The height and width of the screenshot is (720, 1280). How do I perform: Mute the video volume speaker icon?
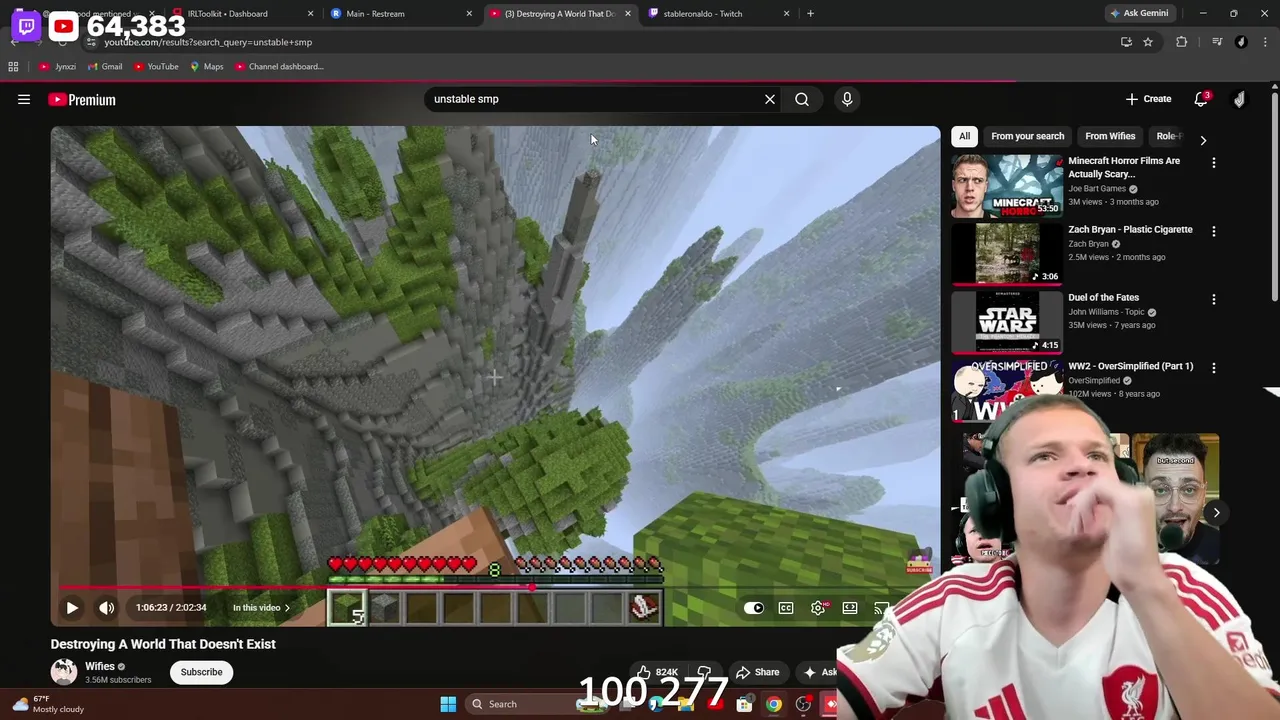click(x=106, y=607)
